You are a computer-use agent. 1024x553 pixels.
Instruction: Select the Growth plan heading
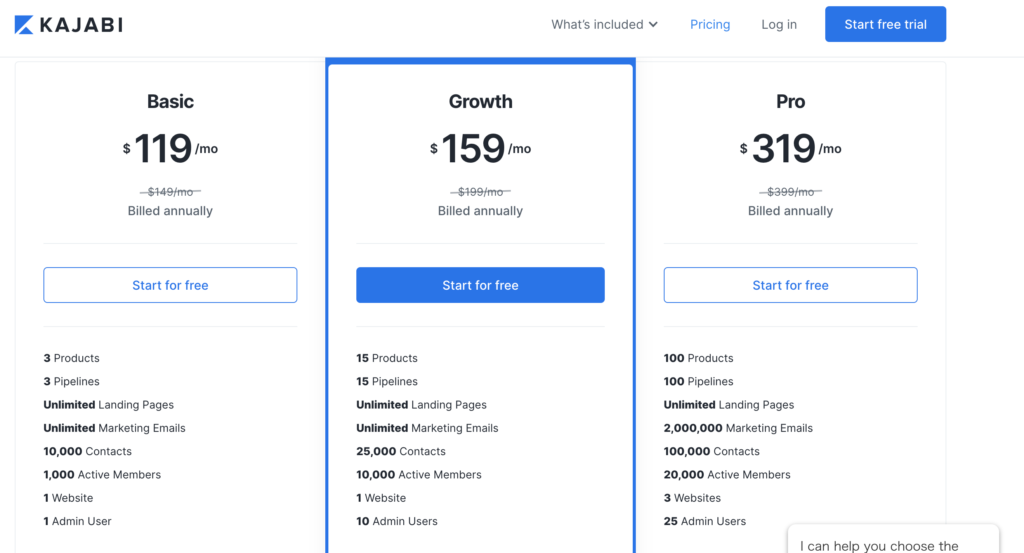tap(480, 101)
